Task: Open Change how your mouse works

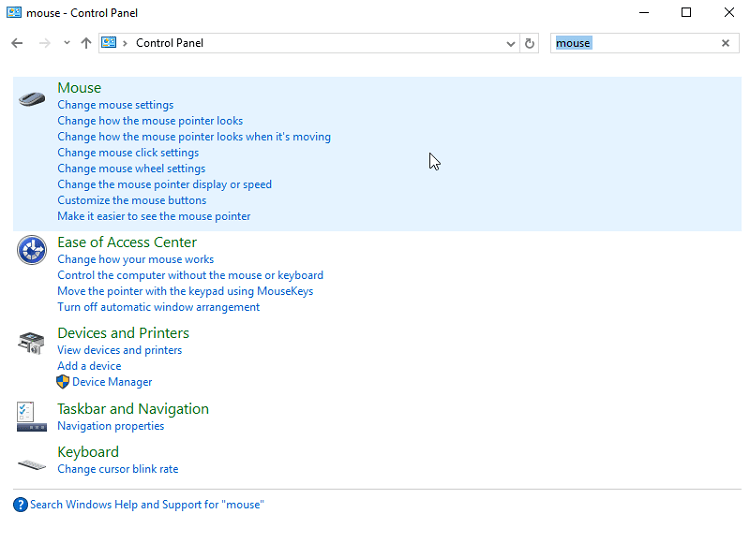Action: pyautogui.click(x=135, y=259)
